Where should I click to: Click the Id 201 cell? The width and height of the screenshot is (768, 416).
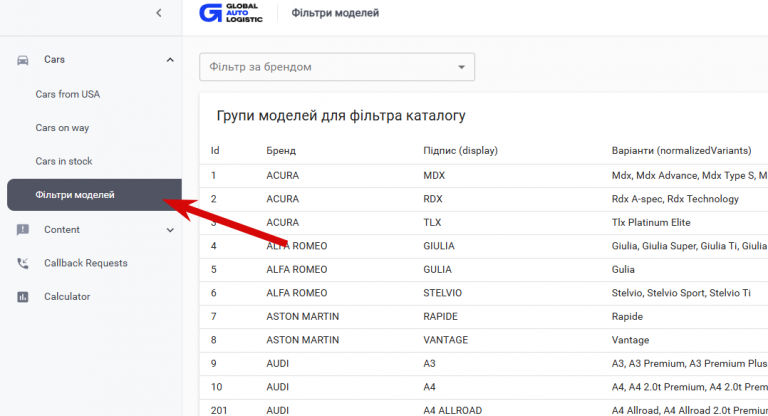click(x=219, y=411)
